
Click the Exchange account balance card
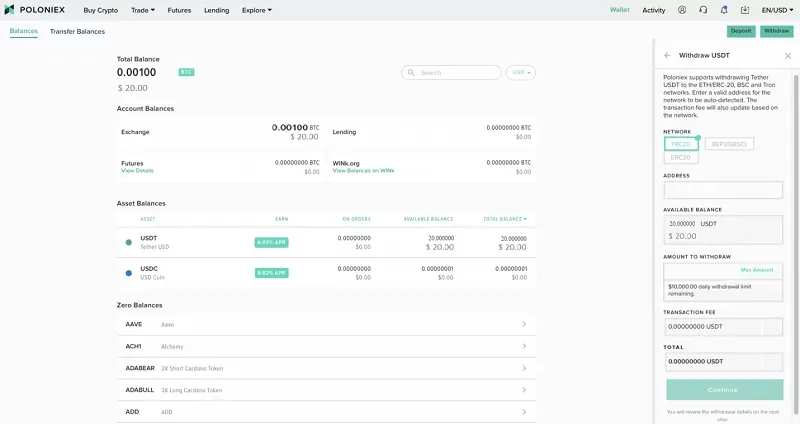220,132
